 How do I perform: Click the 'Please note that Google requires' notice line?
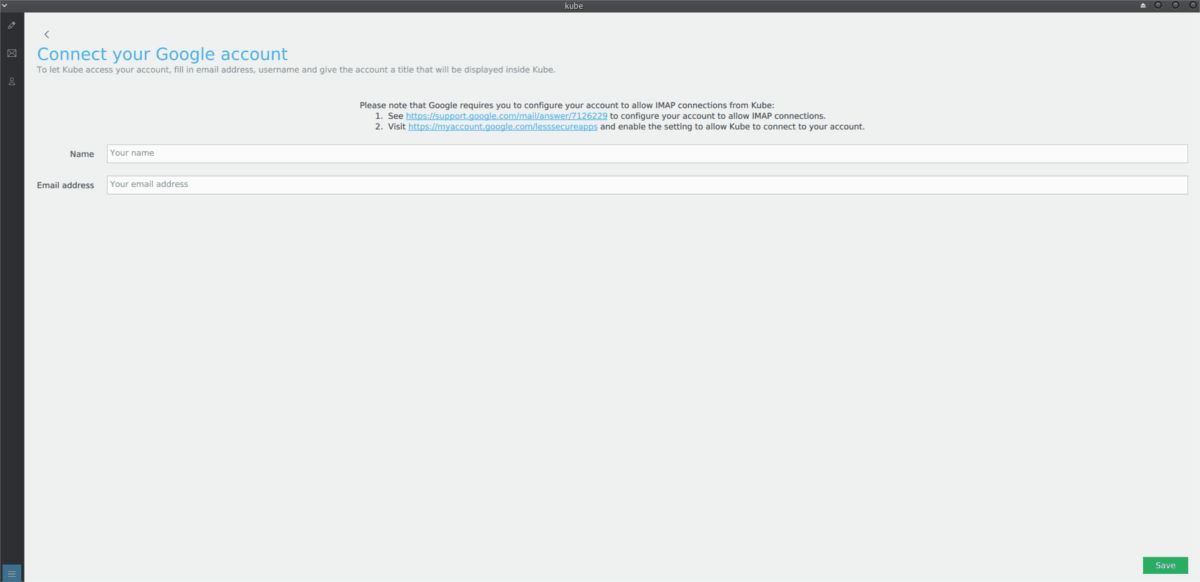tap(567, 105)
